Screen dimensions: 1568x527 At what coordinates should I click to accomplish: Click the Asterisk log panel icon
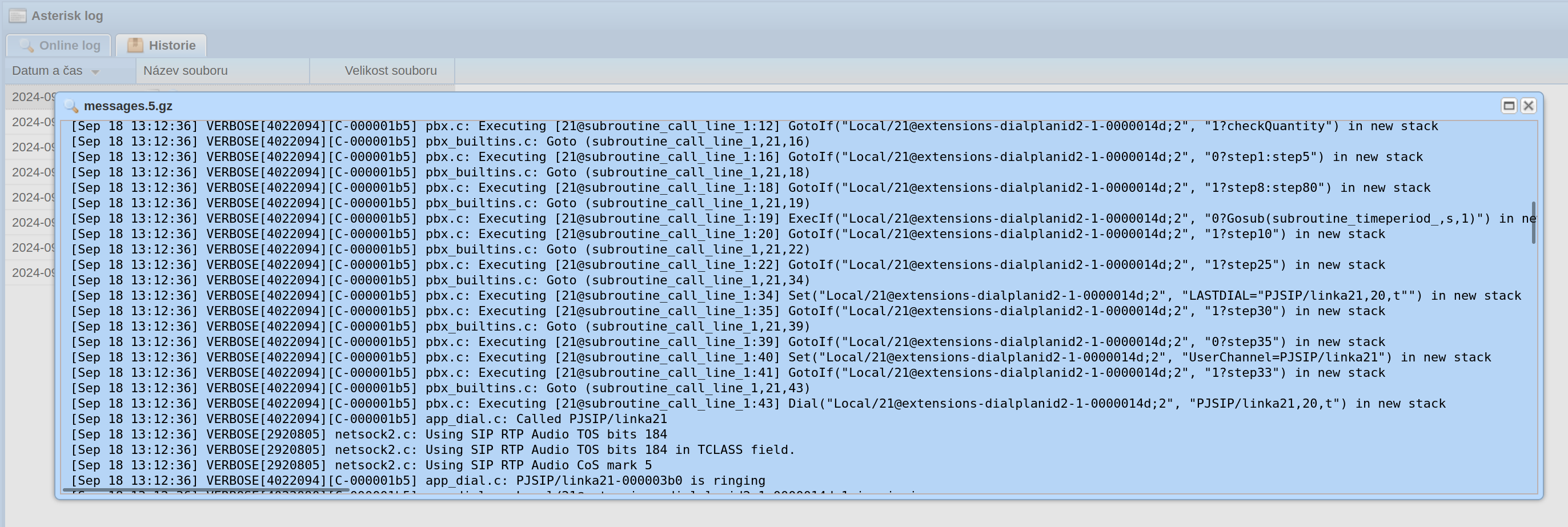tap(18, 16)
